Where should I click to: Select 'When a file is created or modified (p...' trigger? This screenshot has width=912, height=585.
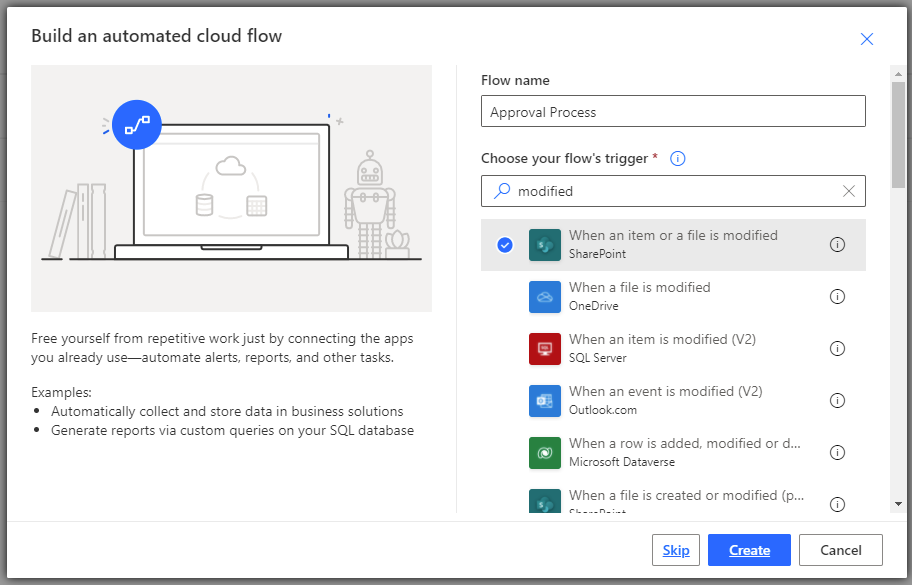coord(673,496)
